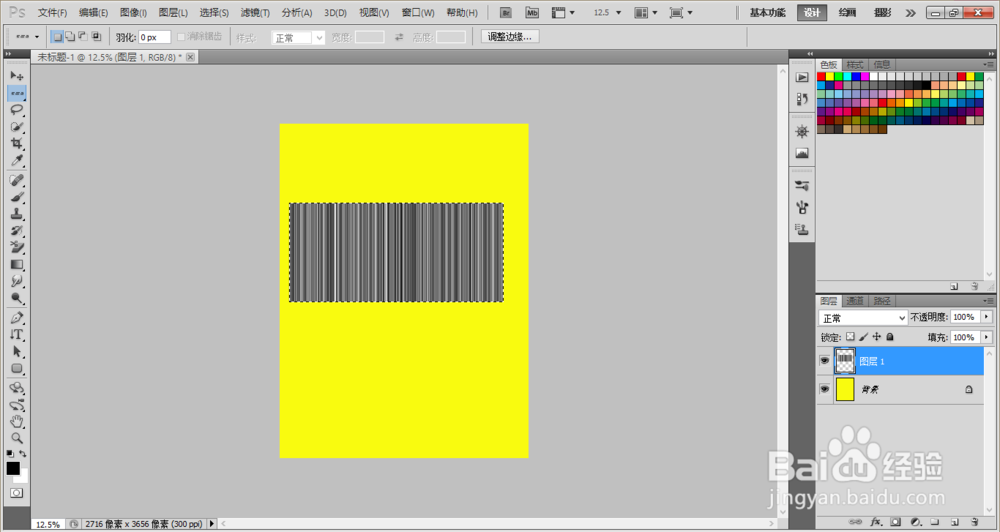Image resolution: width=1000 pixels, height=532 pixels.
Task: Toggle Quick Mask mode
Action: tap(17, 493)
